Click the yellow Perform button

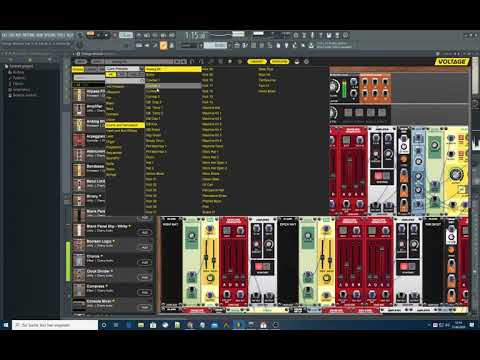click(x=279, y=61)
